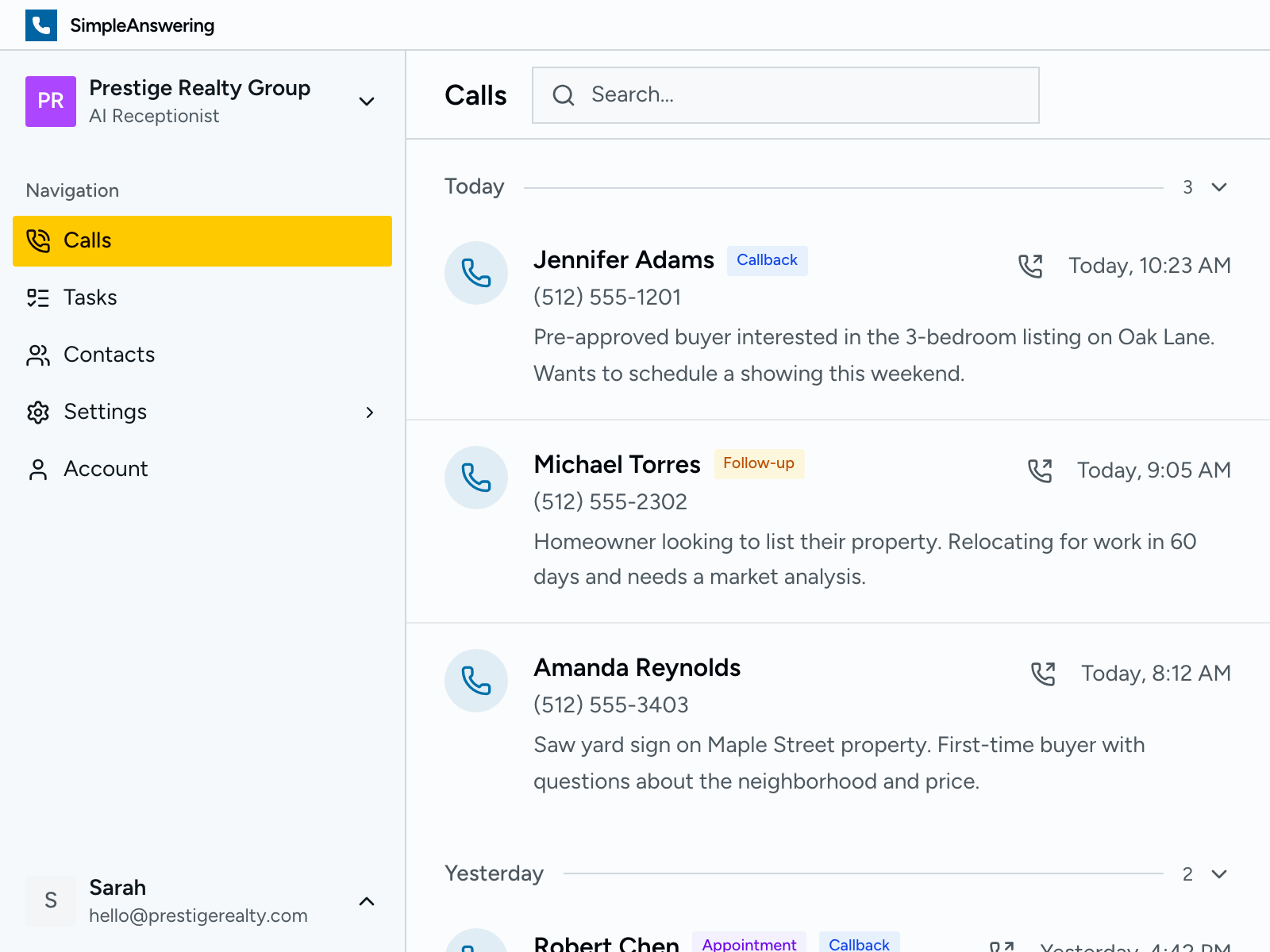Screen dimensions: 1270x952
Task: Click inside the Search field
Action: click(786, 95)
